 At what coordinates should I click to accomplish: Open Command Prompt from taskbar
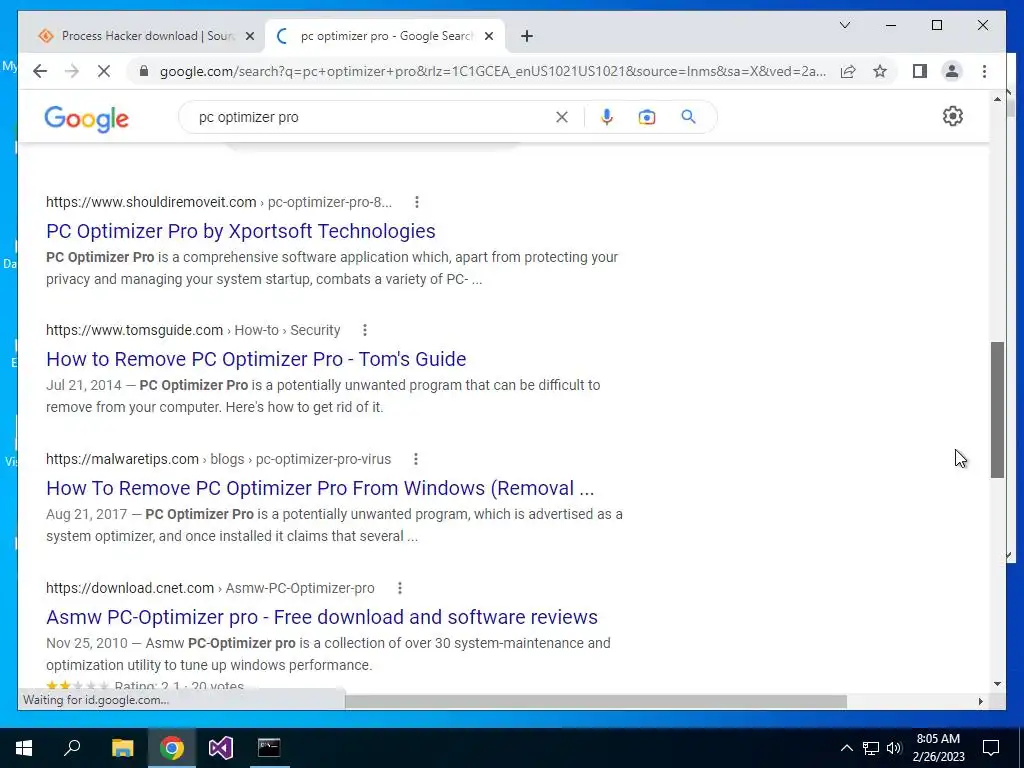[x=268, y=748]
